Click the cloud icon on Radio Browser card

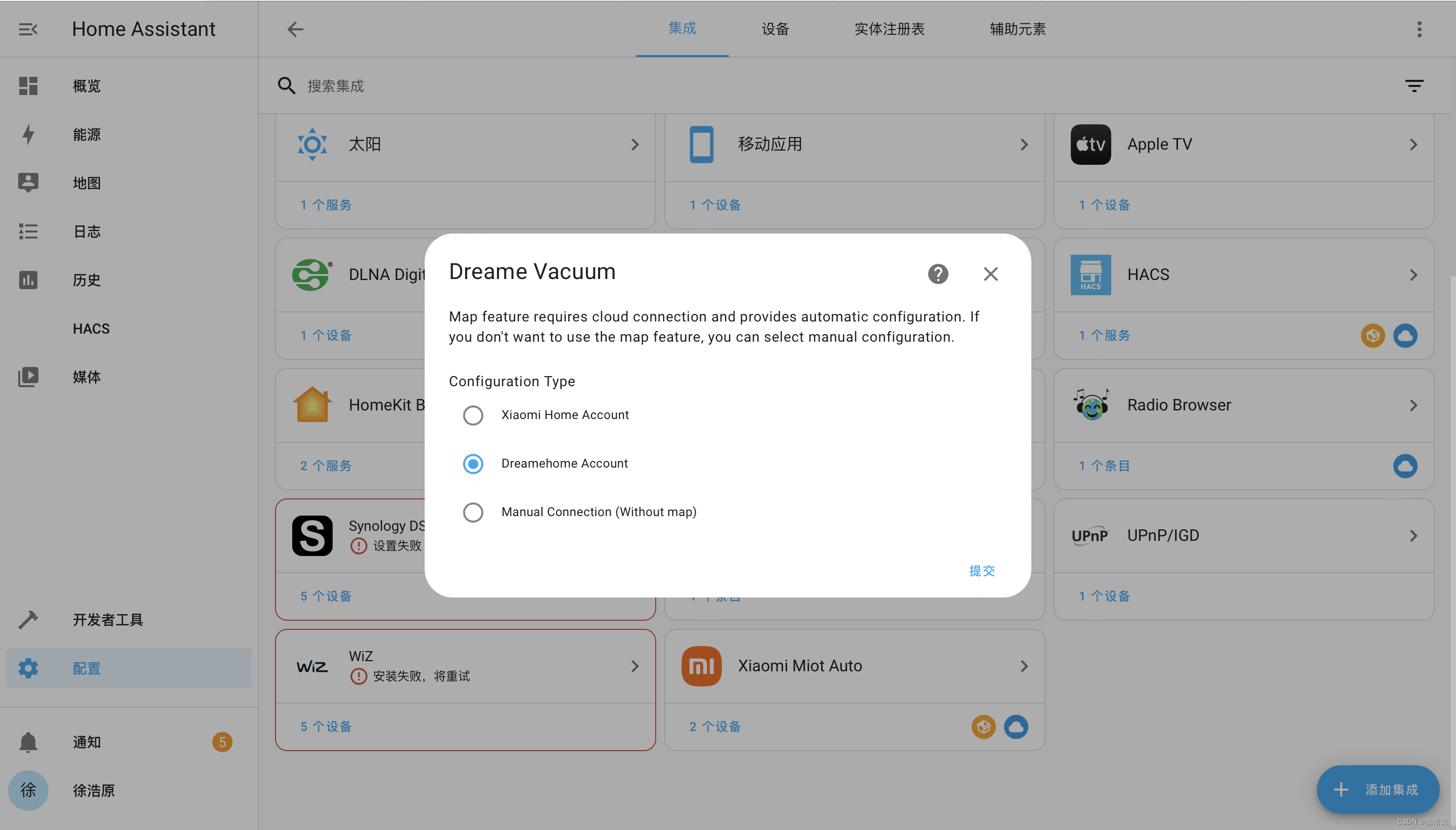(x=1405, y=466)
